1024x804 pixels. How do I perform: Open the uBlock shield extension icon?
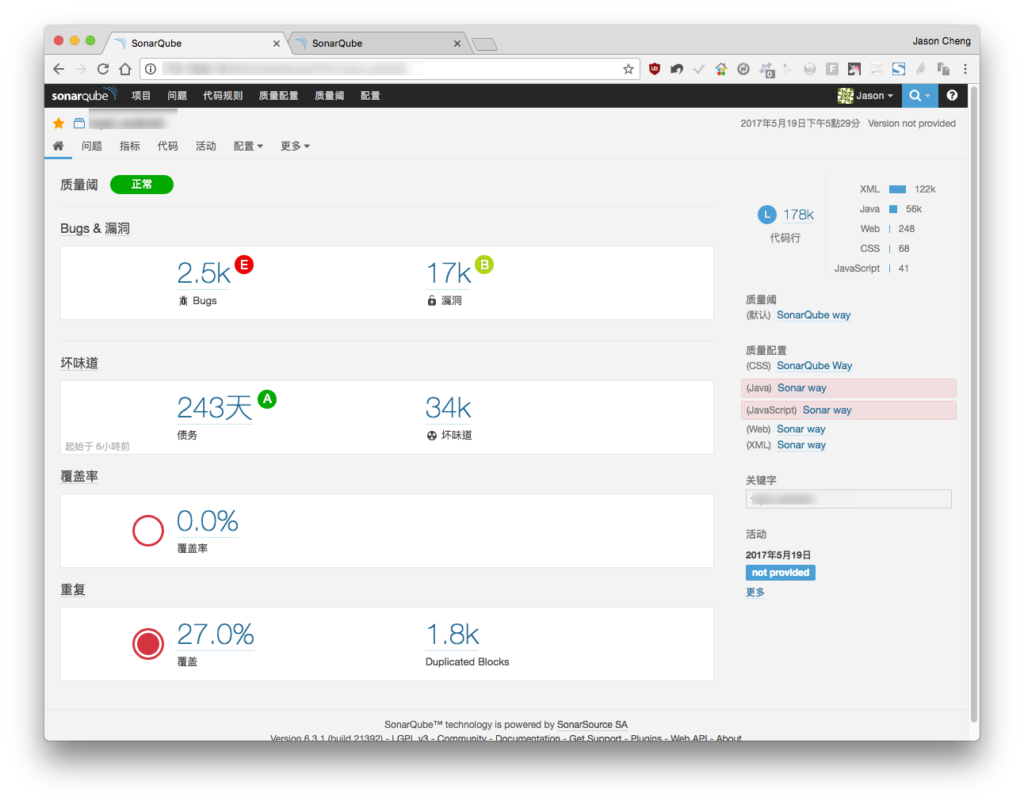click(654, 69)
